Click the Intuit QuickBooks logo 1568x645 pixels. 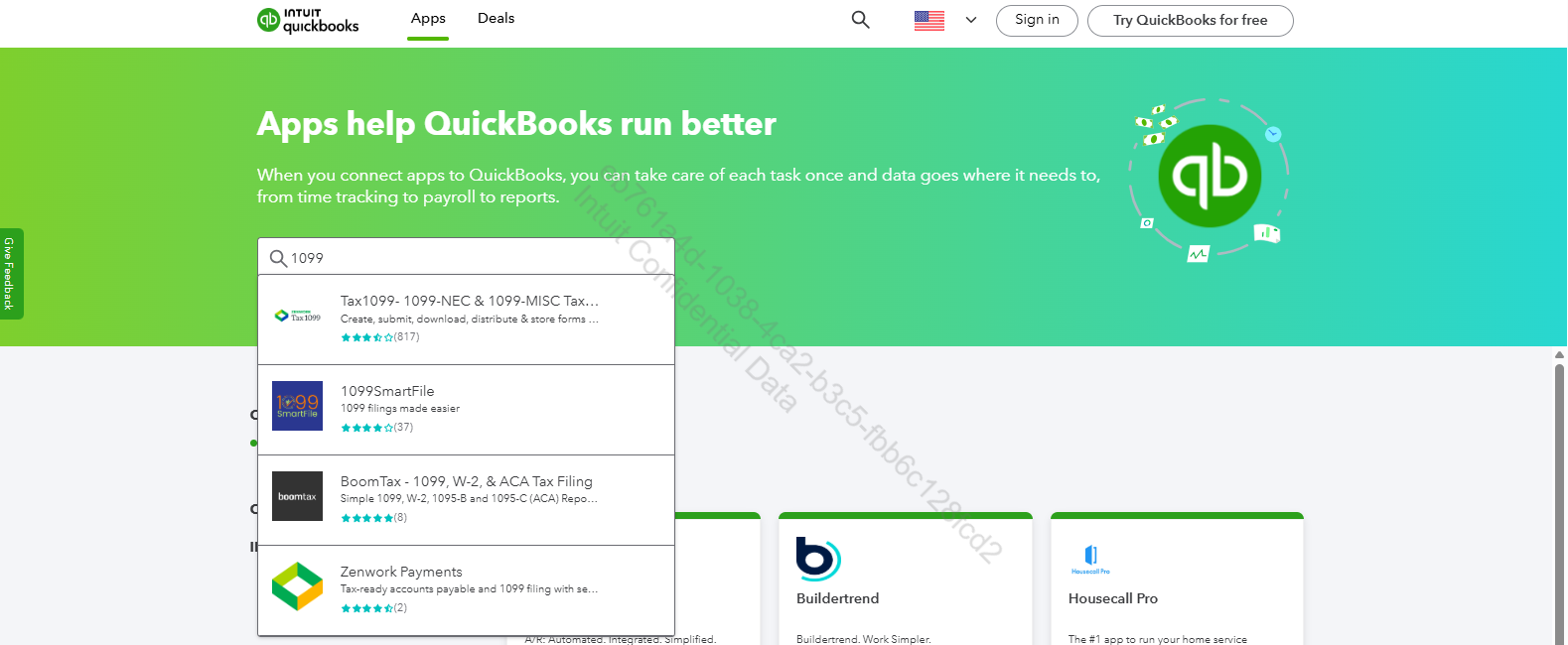click(308, 20)
